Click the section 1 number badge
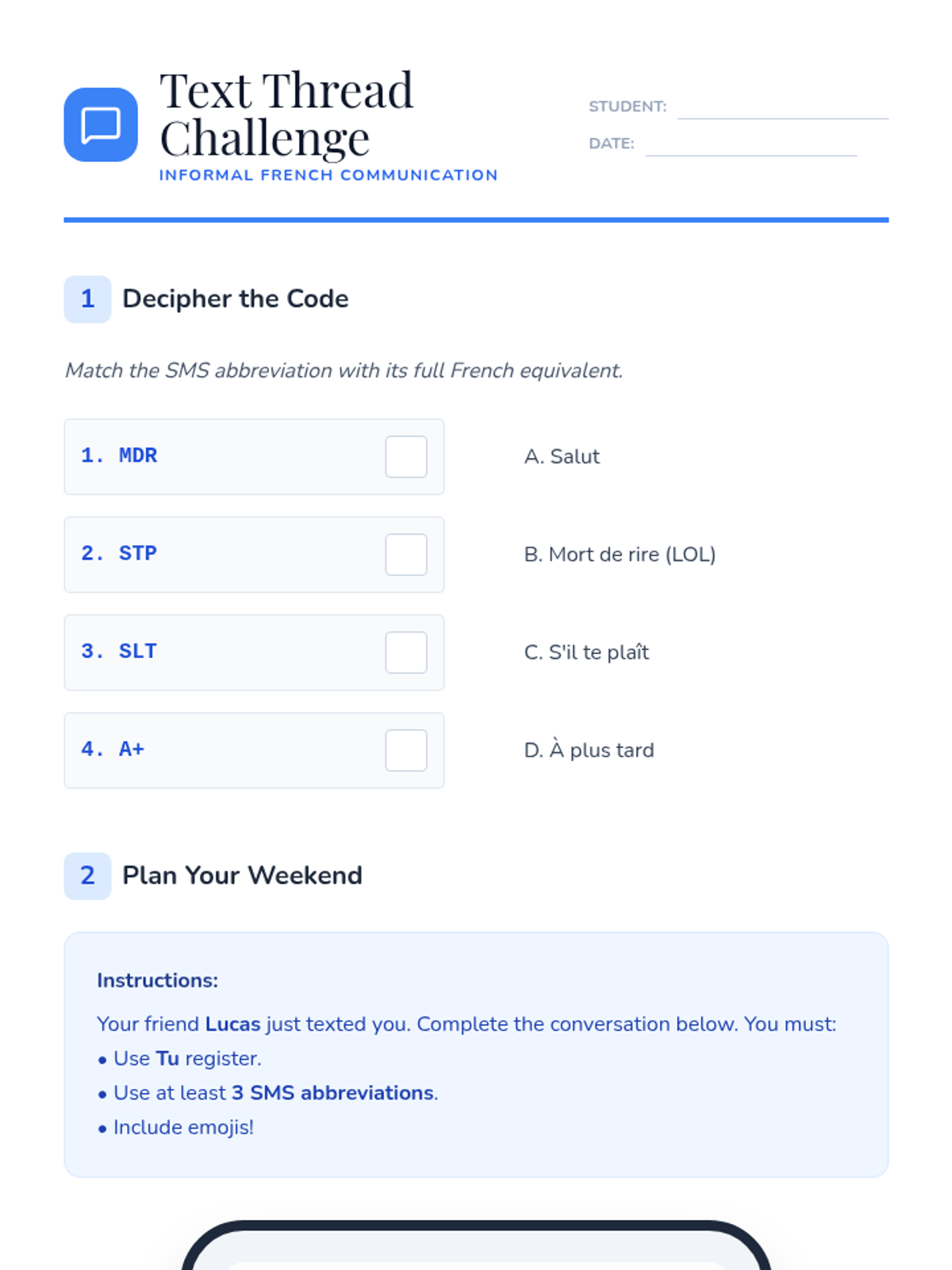This screenshot has width=952, height=1270. tap(87, 299)
